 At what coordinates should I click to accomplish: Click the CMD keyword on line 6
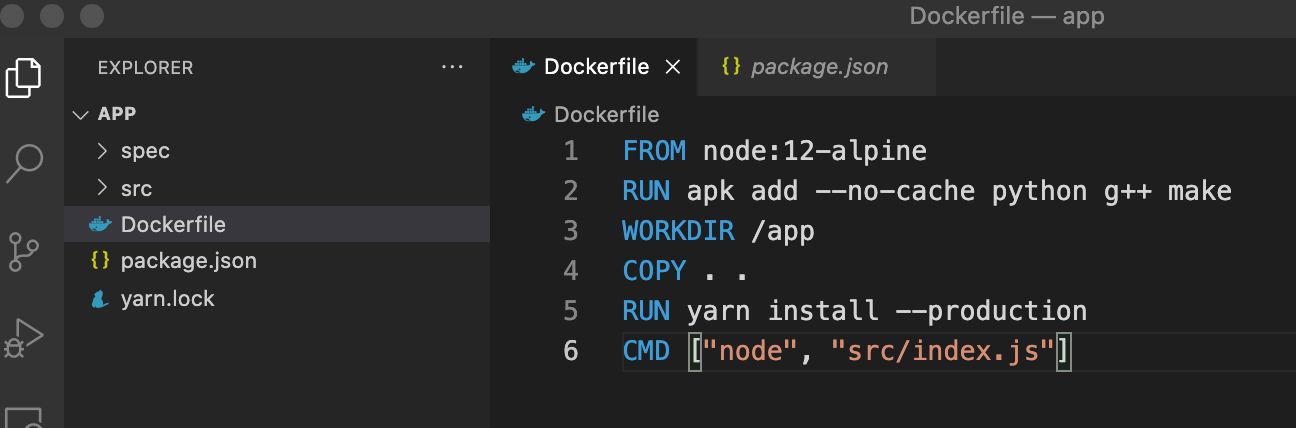tap(646, 351)
